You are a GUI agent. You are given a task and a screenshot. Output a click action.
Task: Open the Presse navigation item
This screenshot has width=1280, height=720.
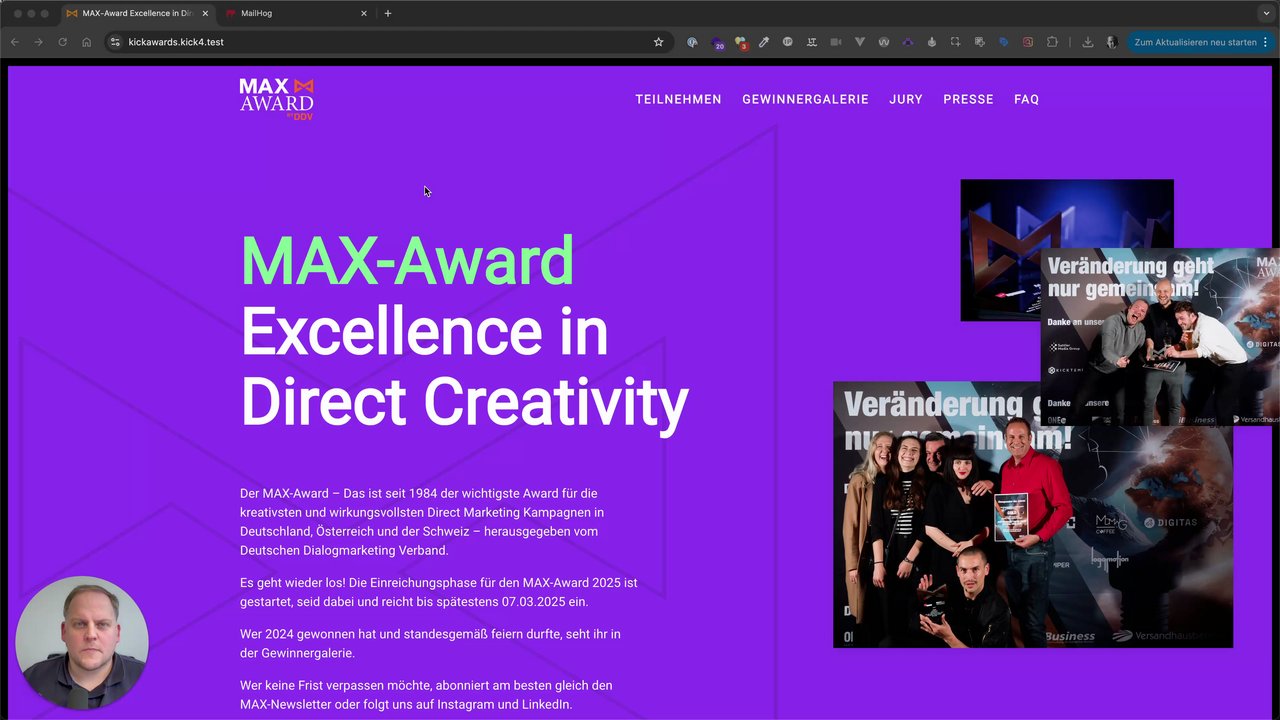pyautogui.click(x=968, y=99)
